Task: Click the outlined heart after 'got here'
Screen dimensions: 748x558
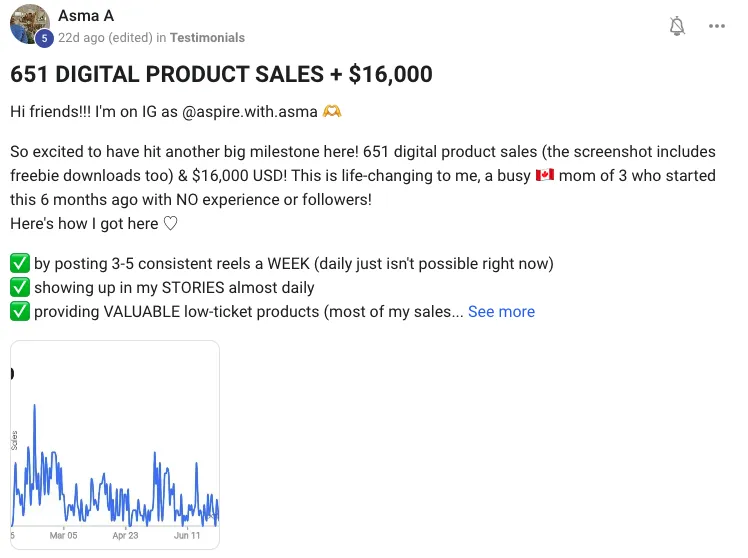Action: click(x=170, y=223)
